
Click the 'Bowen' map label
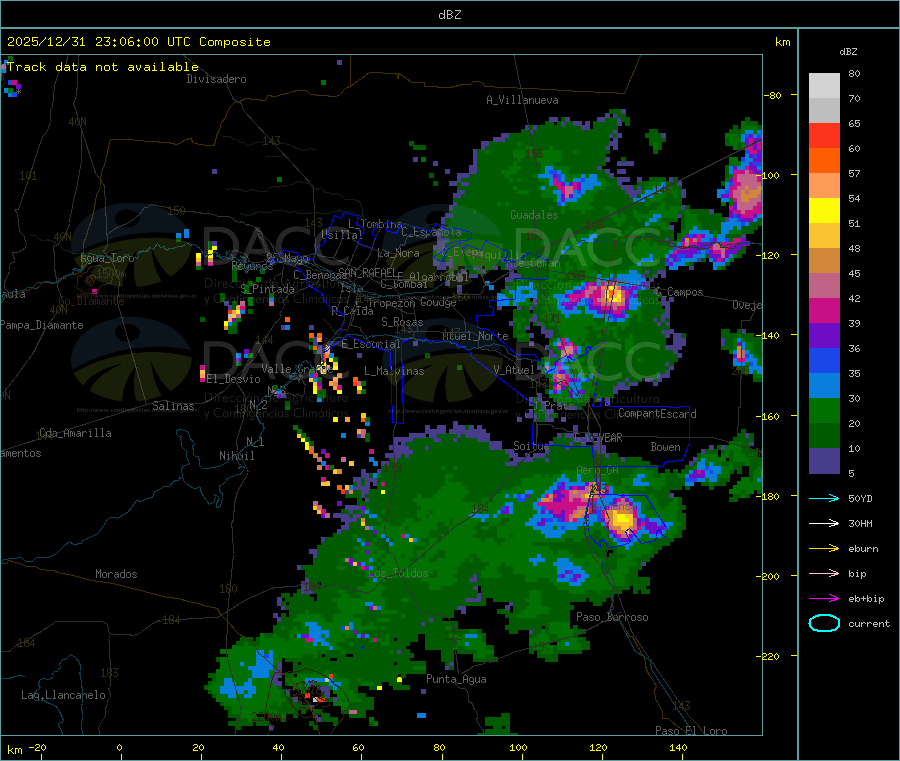(x=665, y=446)
